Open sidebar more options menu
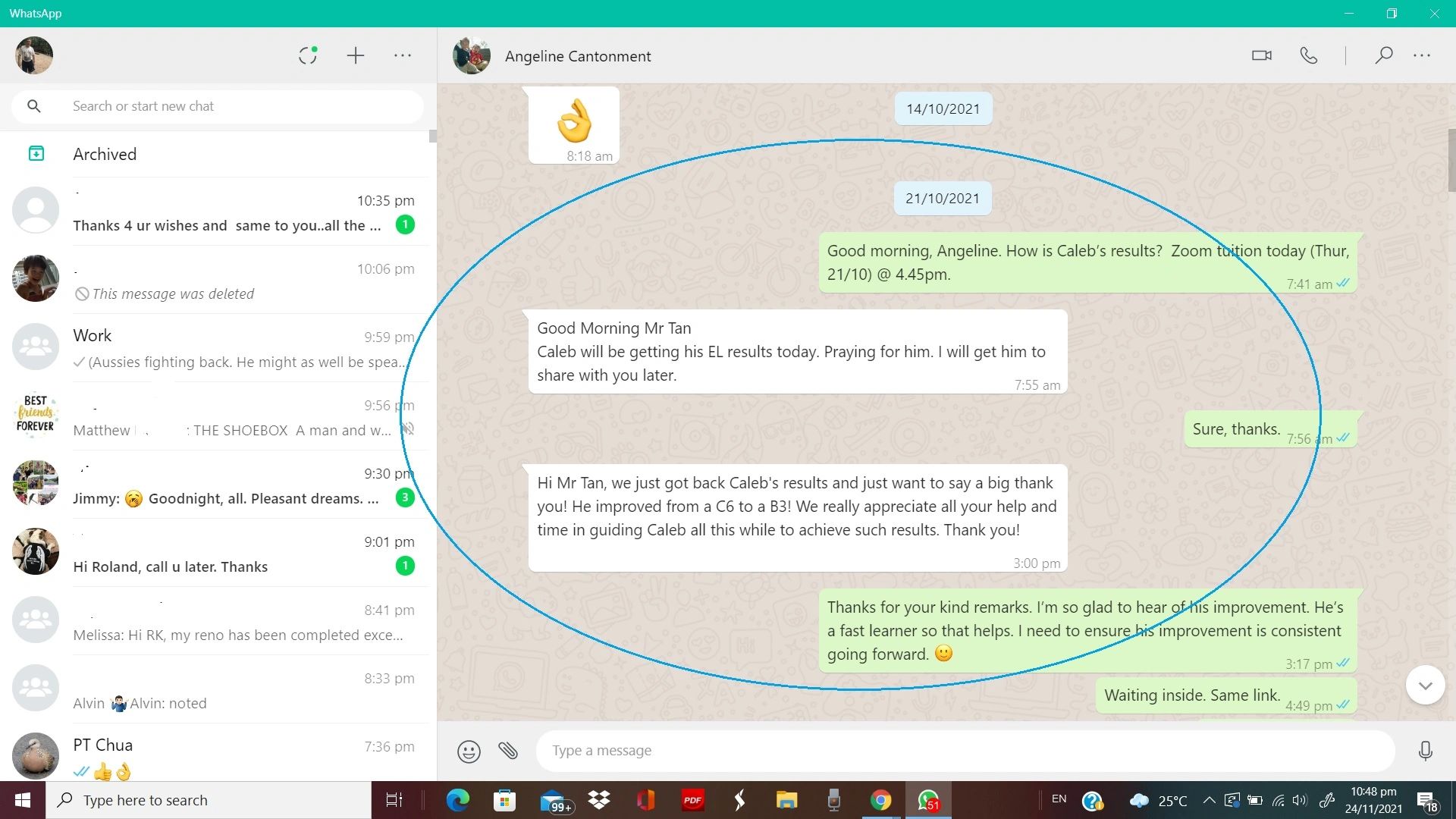Viewport: 1456px width, 819px height. click(x=403, y=55)
